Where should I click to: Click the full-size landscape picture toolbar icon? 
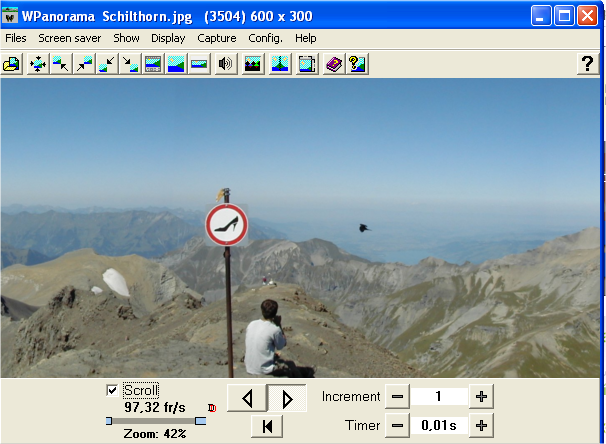pos(176,64)
